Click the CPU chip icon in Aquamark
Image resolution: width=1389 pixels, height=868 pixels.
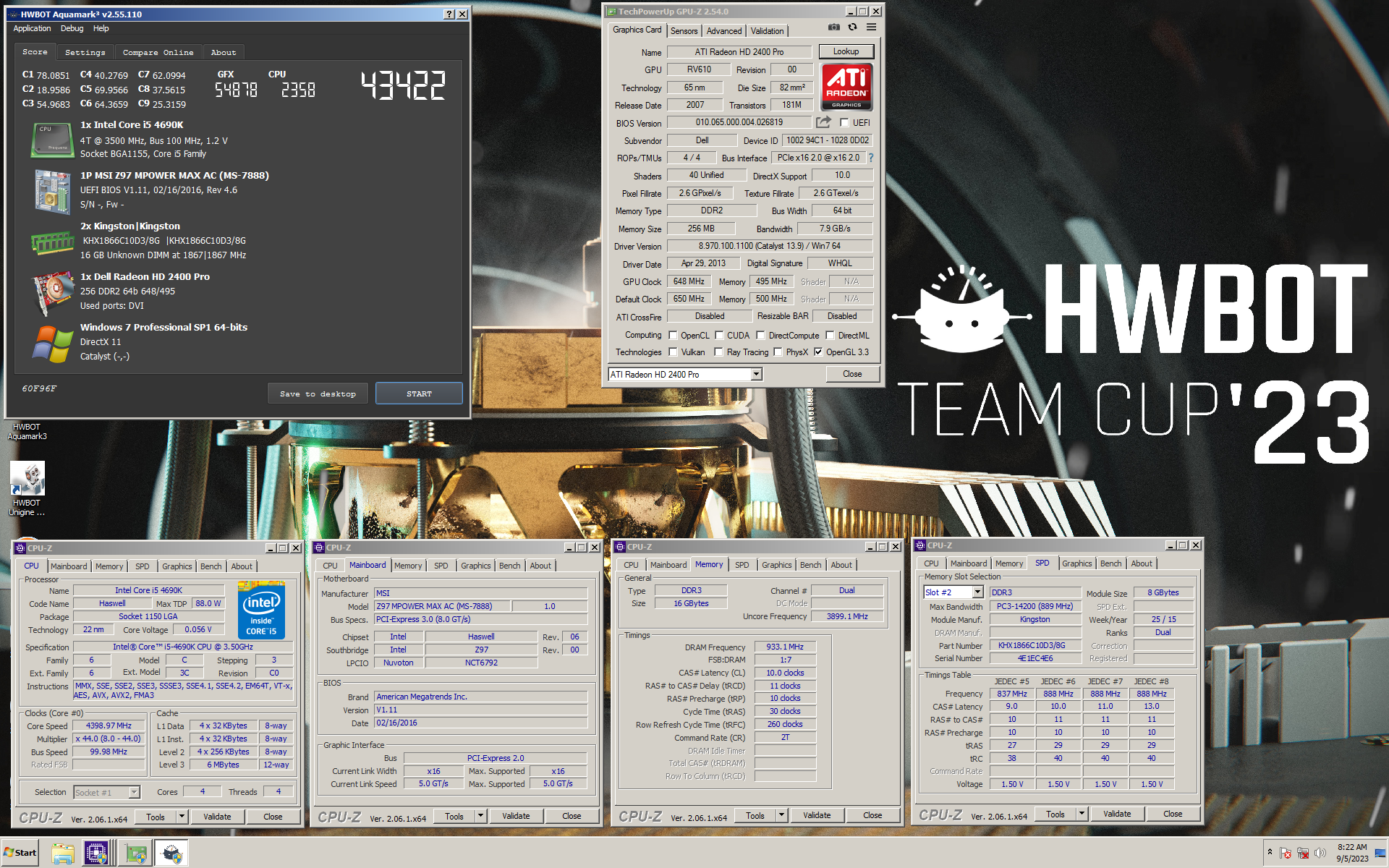click(x=52, y=140)
